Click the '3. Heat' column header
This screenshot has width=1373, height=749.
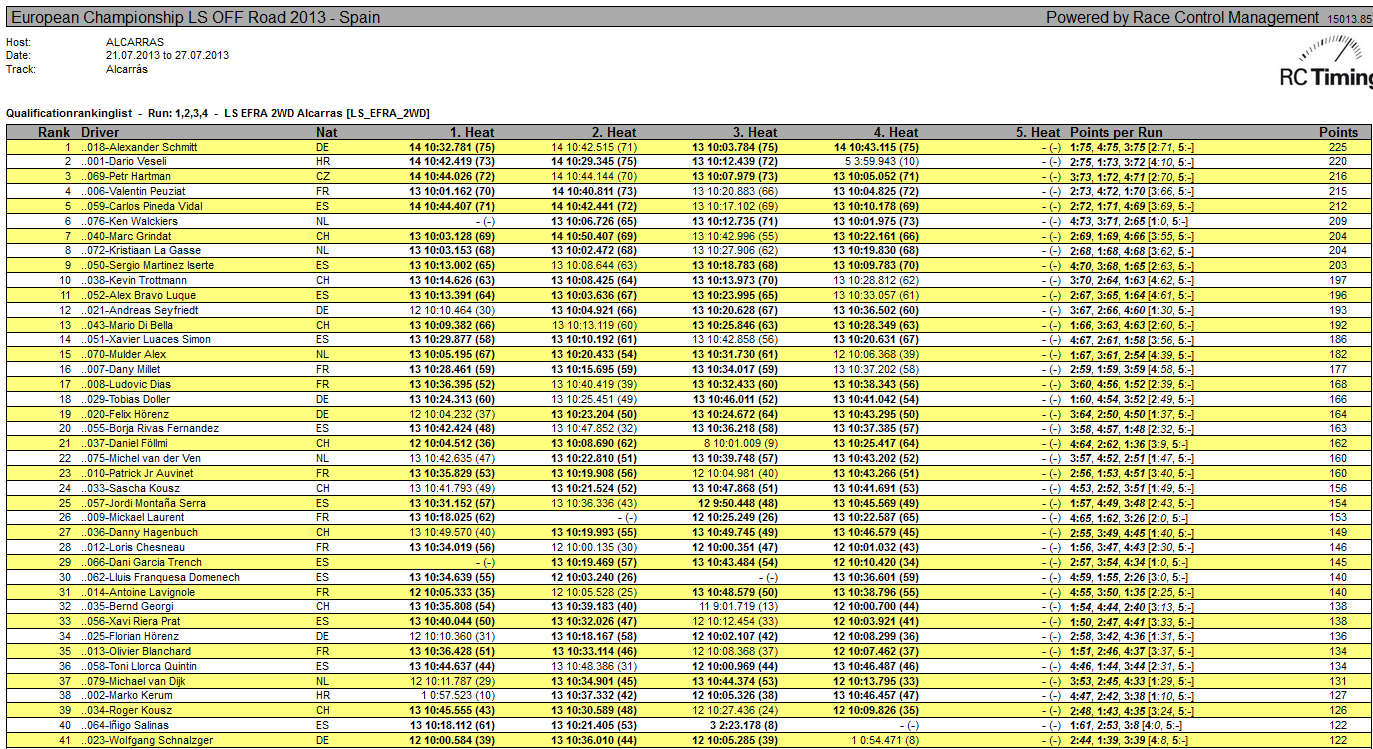(754, 132)
